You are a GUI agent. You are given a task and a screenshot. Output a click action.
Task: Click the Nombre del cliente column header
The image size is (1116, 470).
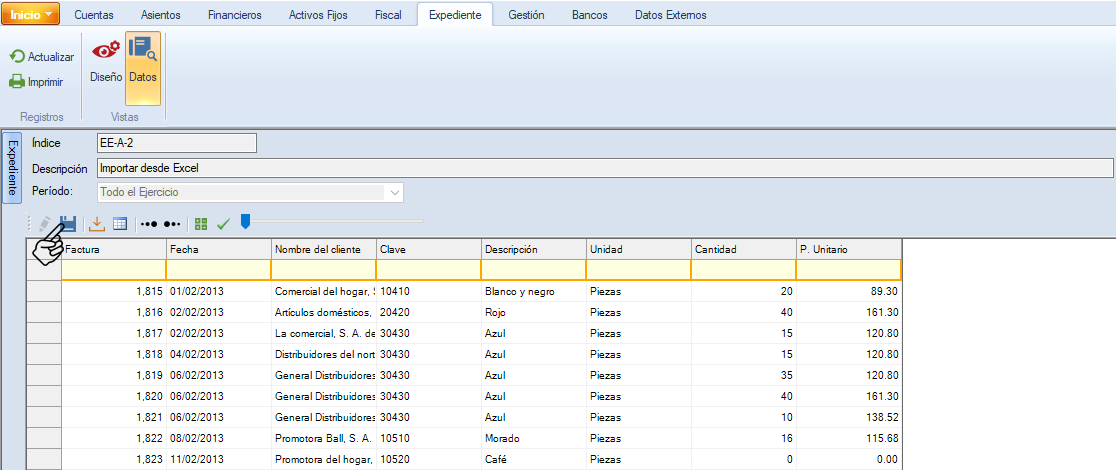coord(323,249)
